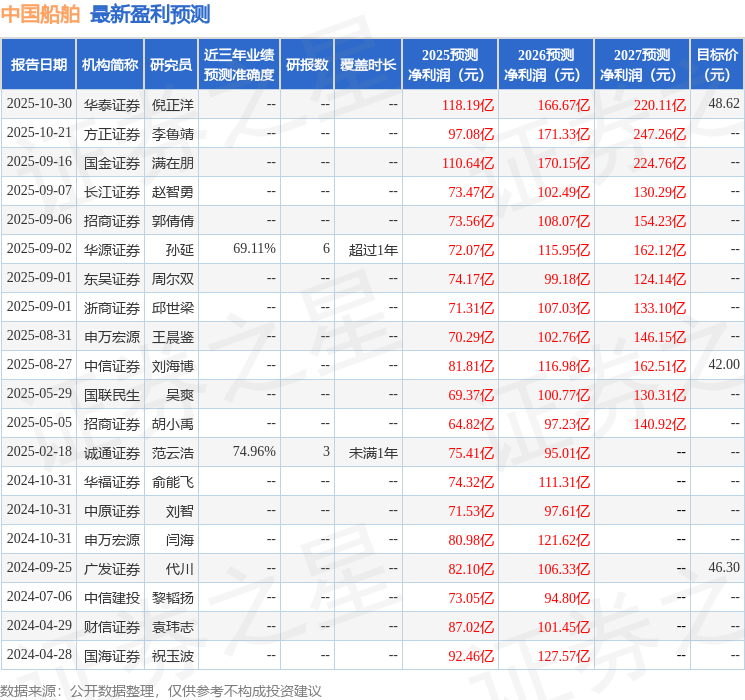Click the 121.62亿 forecast value
The width and height of the screenshot is (745, 700).
click(x=564, y=540)
